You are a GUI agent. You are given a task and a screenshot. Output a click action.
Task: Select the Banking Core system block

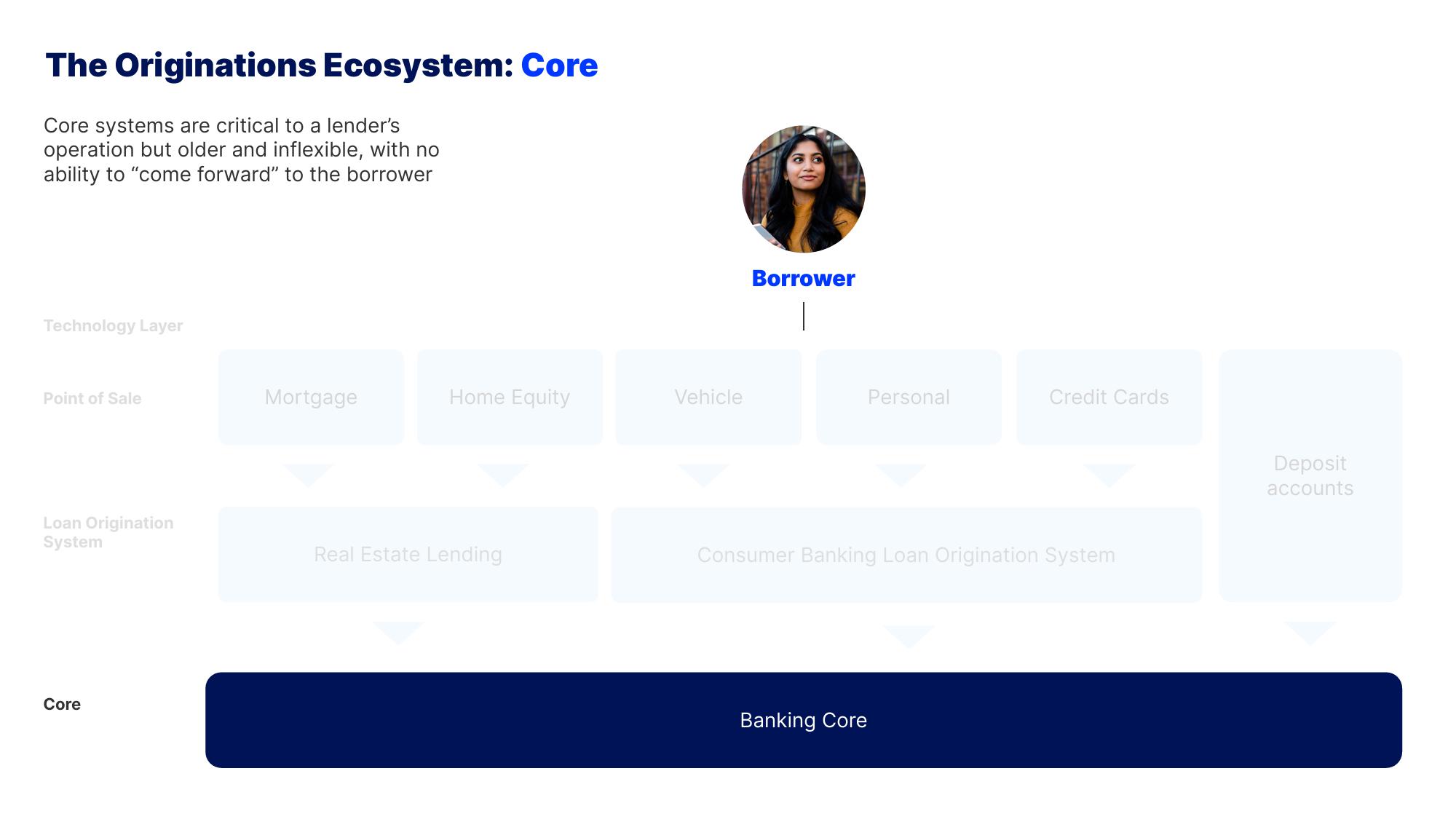803,720
